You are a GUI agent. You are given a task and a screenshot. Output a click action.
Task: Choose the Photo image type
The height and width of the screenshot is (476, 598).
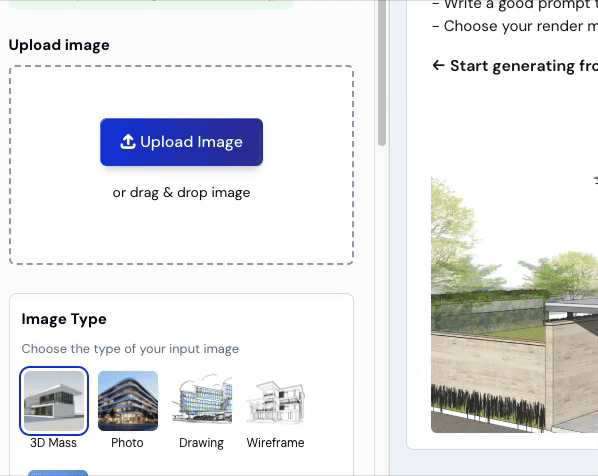click(x=128, y=401)
